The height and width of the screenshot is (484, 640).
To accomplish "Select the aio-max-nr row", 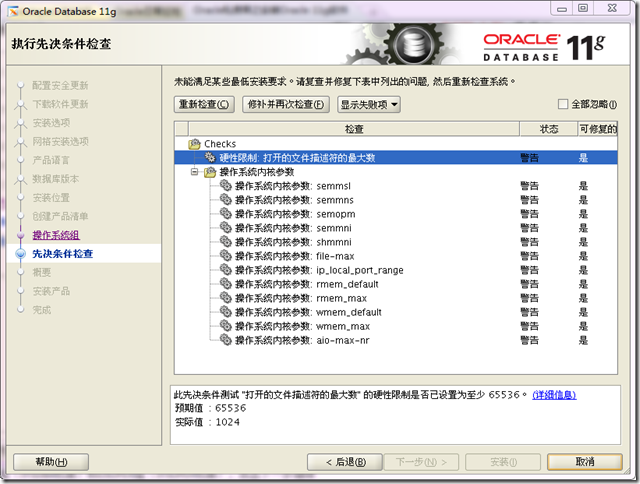I will click(396, 340).
